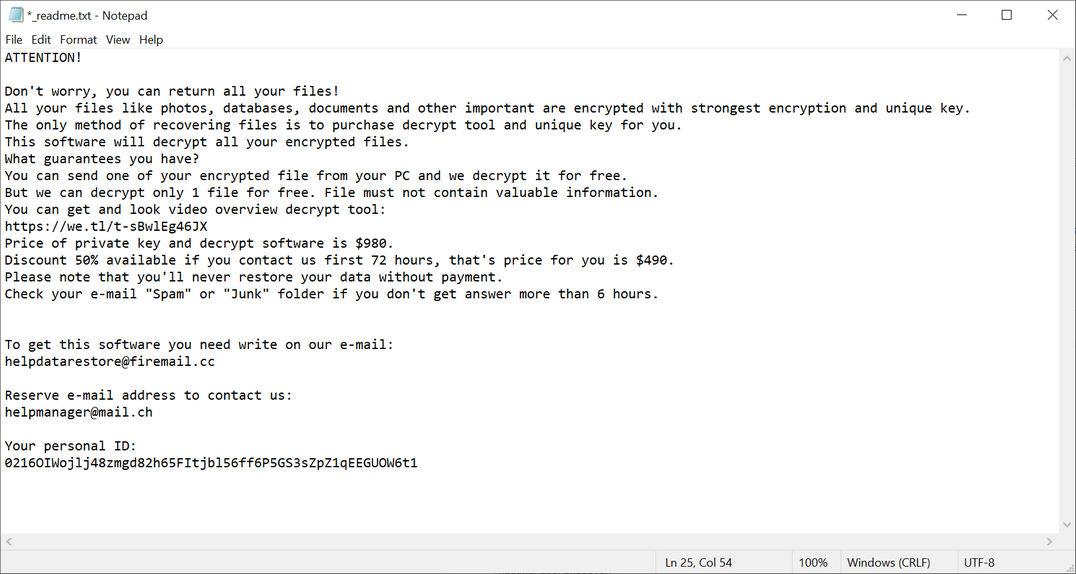Open the Edit menu
The height and width of the screenshot is (574, 1076).
41,40
